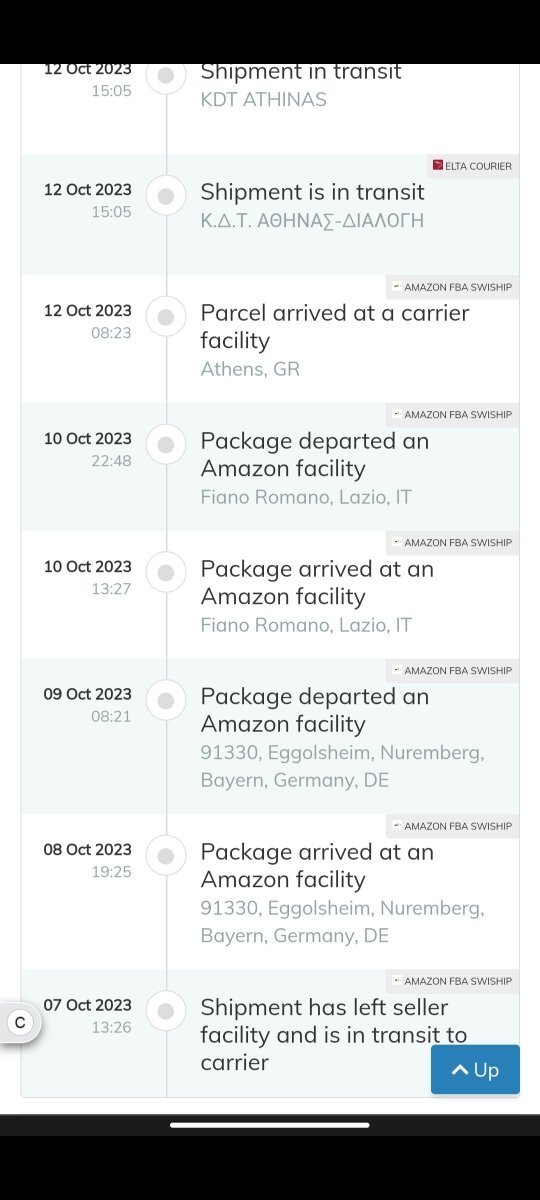The width and height of the screenshot is (540, 1200).
Task: Select timeline dot for 08 Oct 19:25 arrival
Action: (167, 856)
